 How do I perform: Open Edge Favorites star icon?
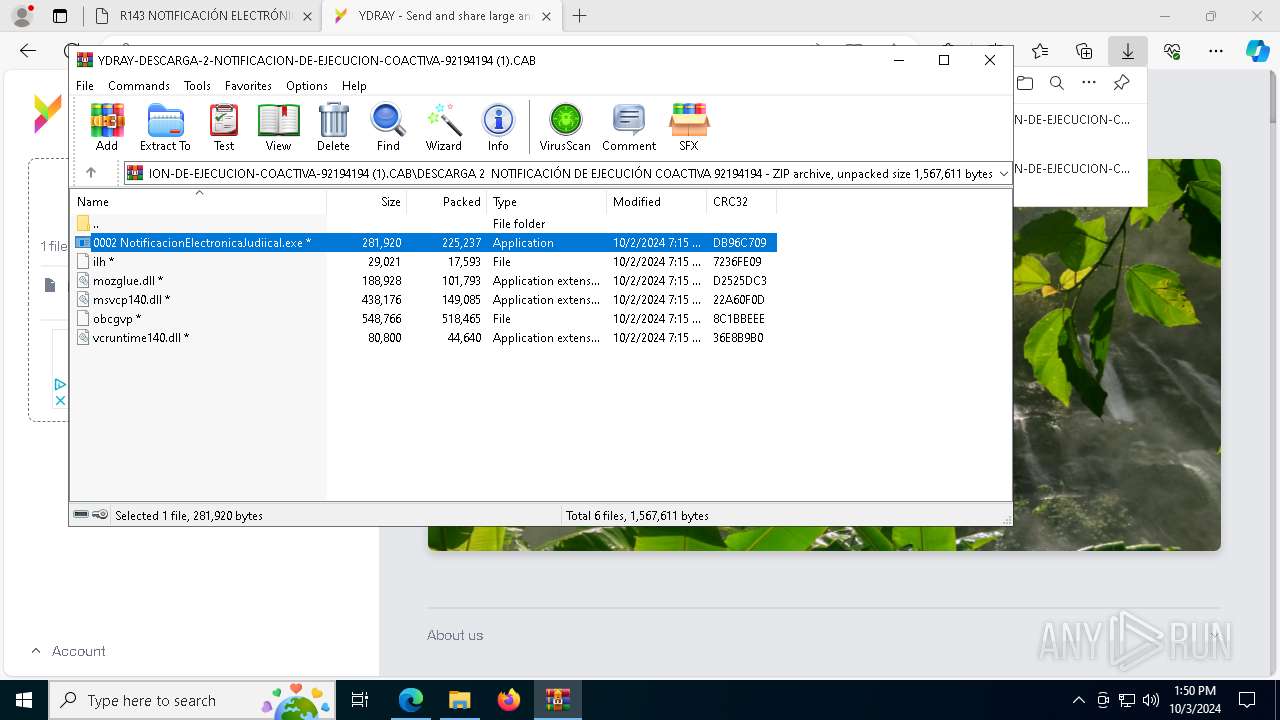(1040, 51)
